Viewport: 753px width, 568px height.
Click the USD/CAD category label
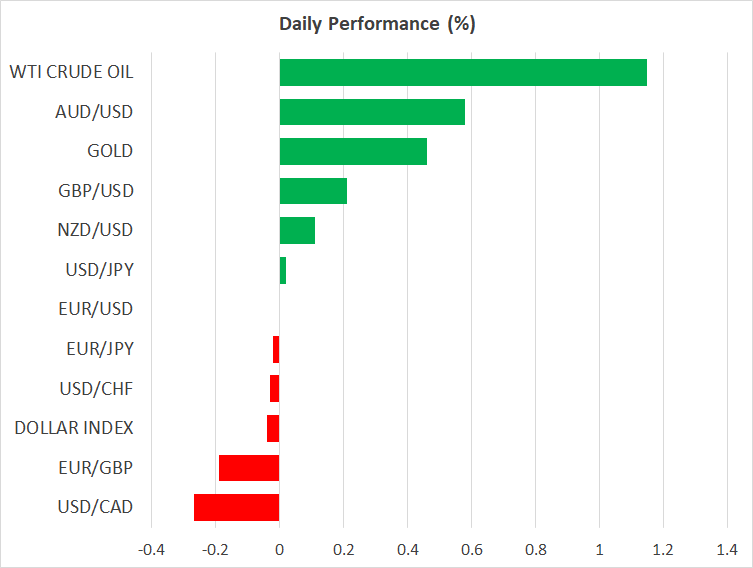96,507
